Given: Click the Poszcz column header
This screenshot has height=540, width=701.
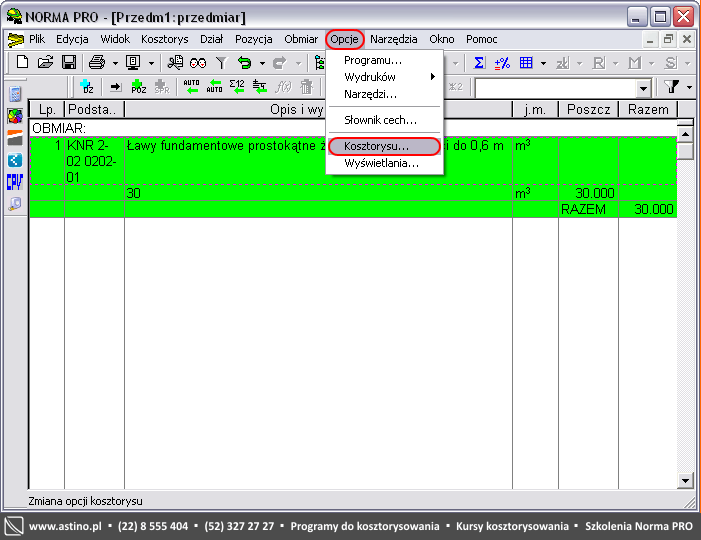Looking at the screenshot, I should 588,110.
